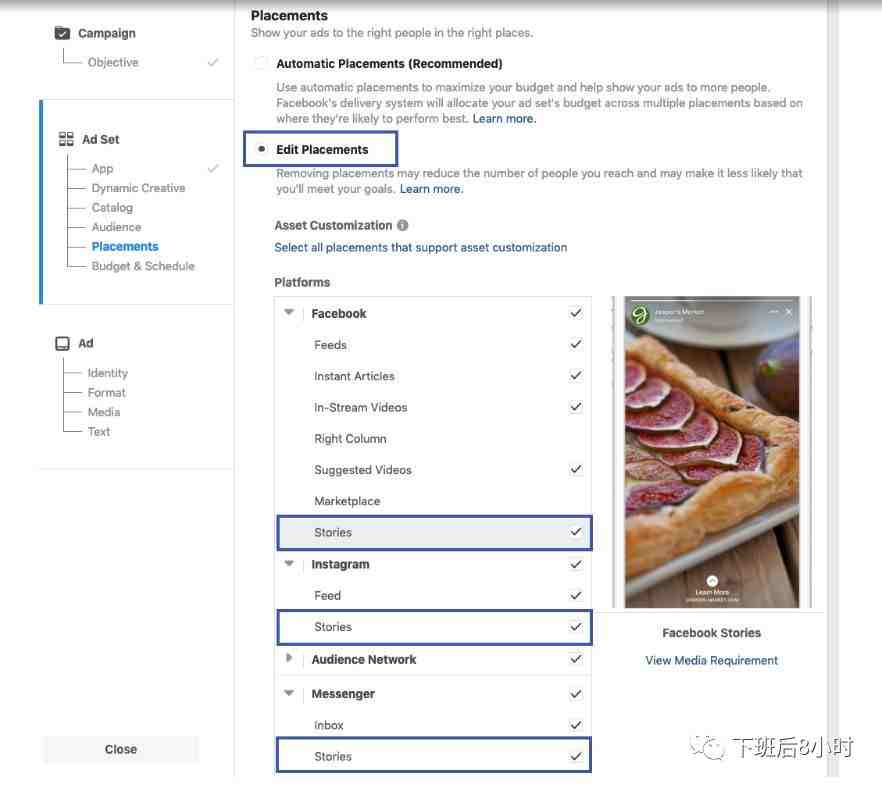Uncheck the Facebook Feeds placement checkbox
Screen dimensions: 882x786
click(576, 344)
